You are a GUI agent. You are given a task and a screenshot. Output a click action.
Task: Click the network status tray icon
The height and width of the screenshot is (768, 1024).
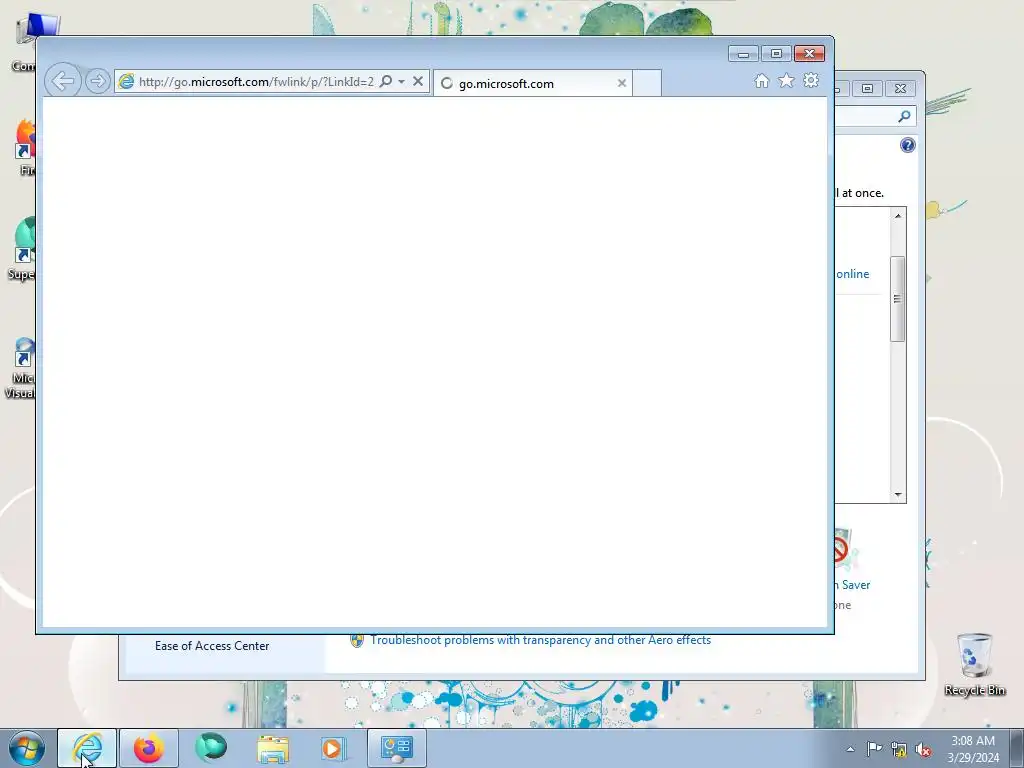pyautogui.click(x=899, y=749)
